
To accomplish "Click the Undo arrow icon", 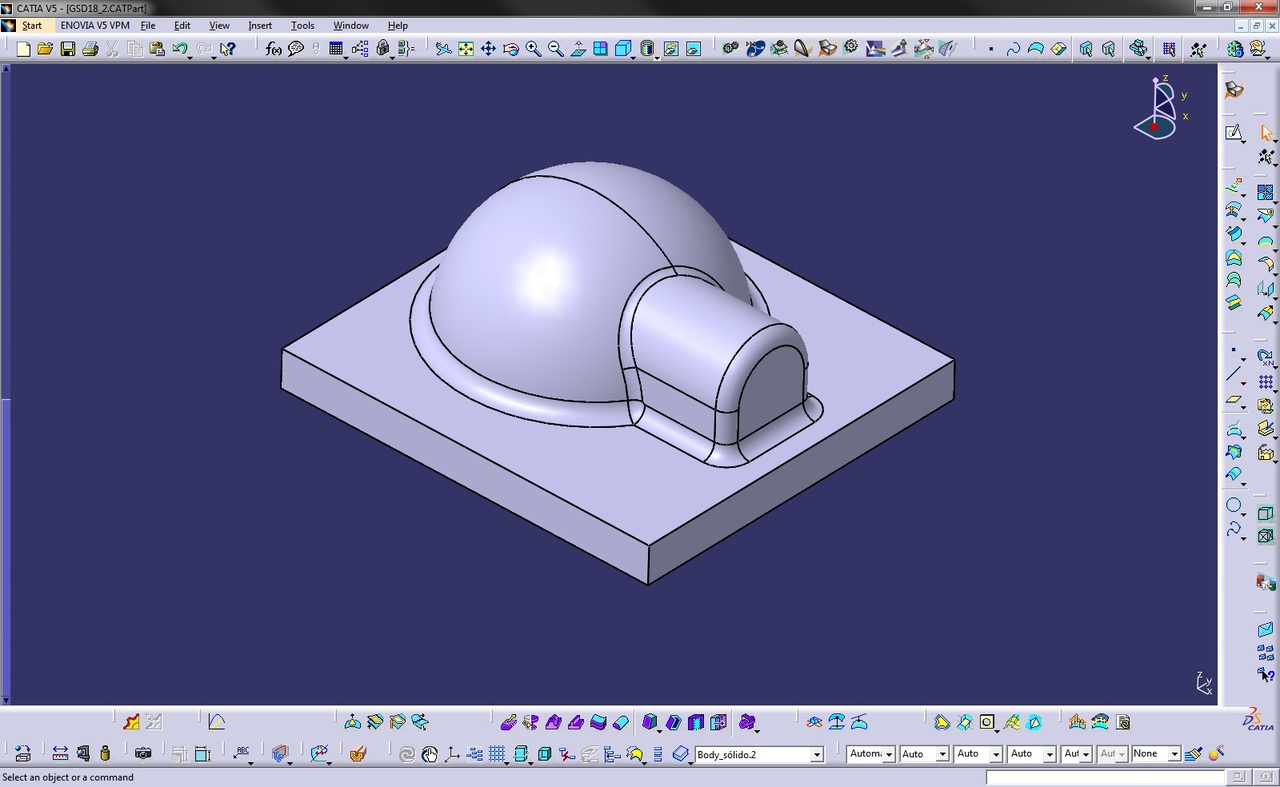I will (x=179, y=48).
